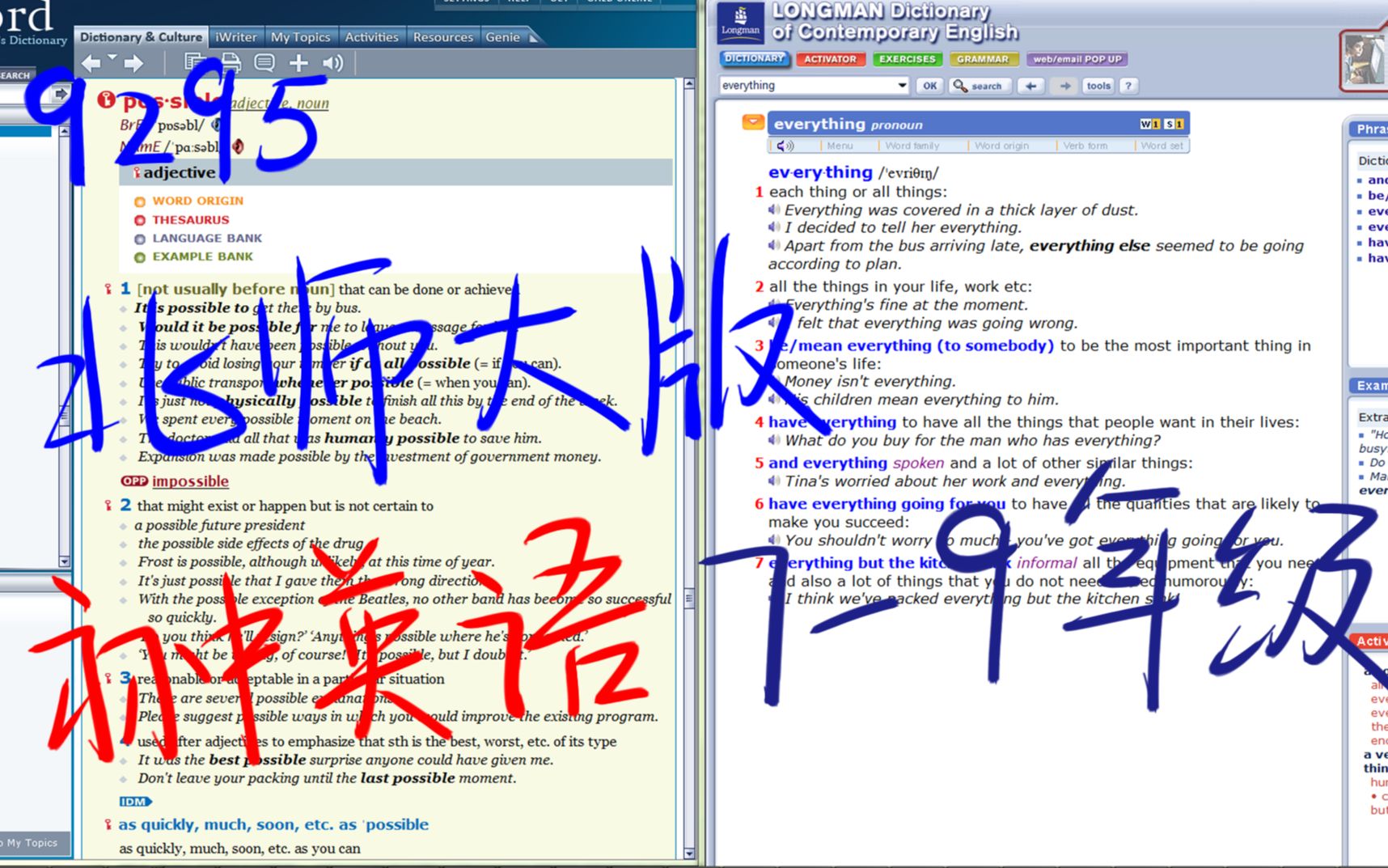Open the Longman EXERCISES section
1388x868 pixels.
[x=907, y=59]
